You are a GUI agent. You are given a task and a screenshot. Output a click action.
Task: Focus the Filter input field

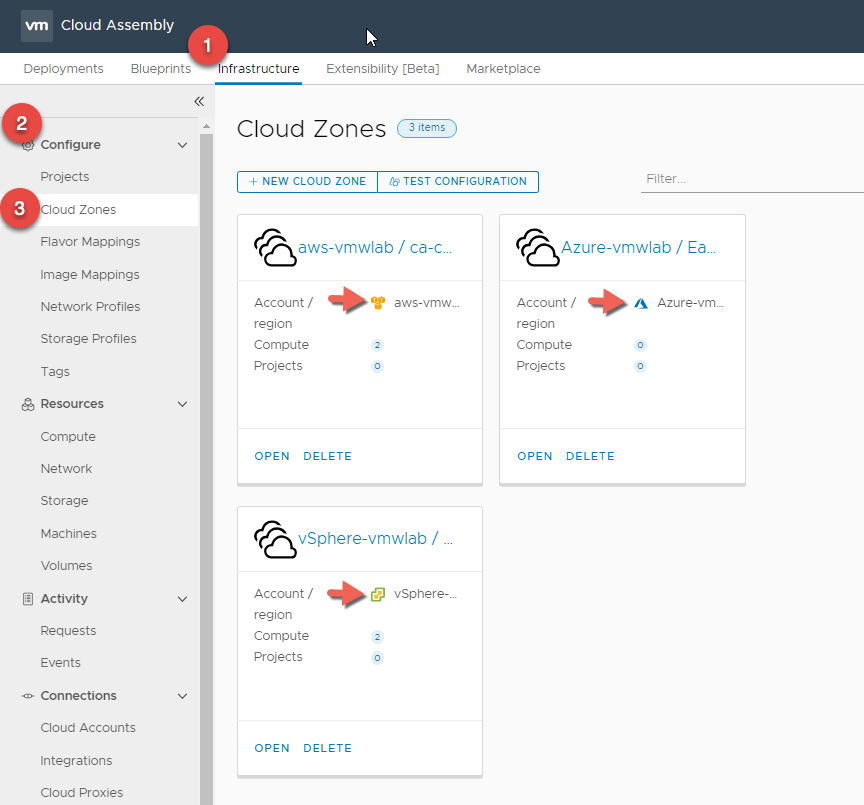click(750, 179)
